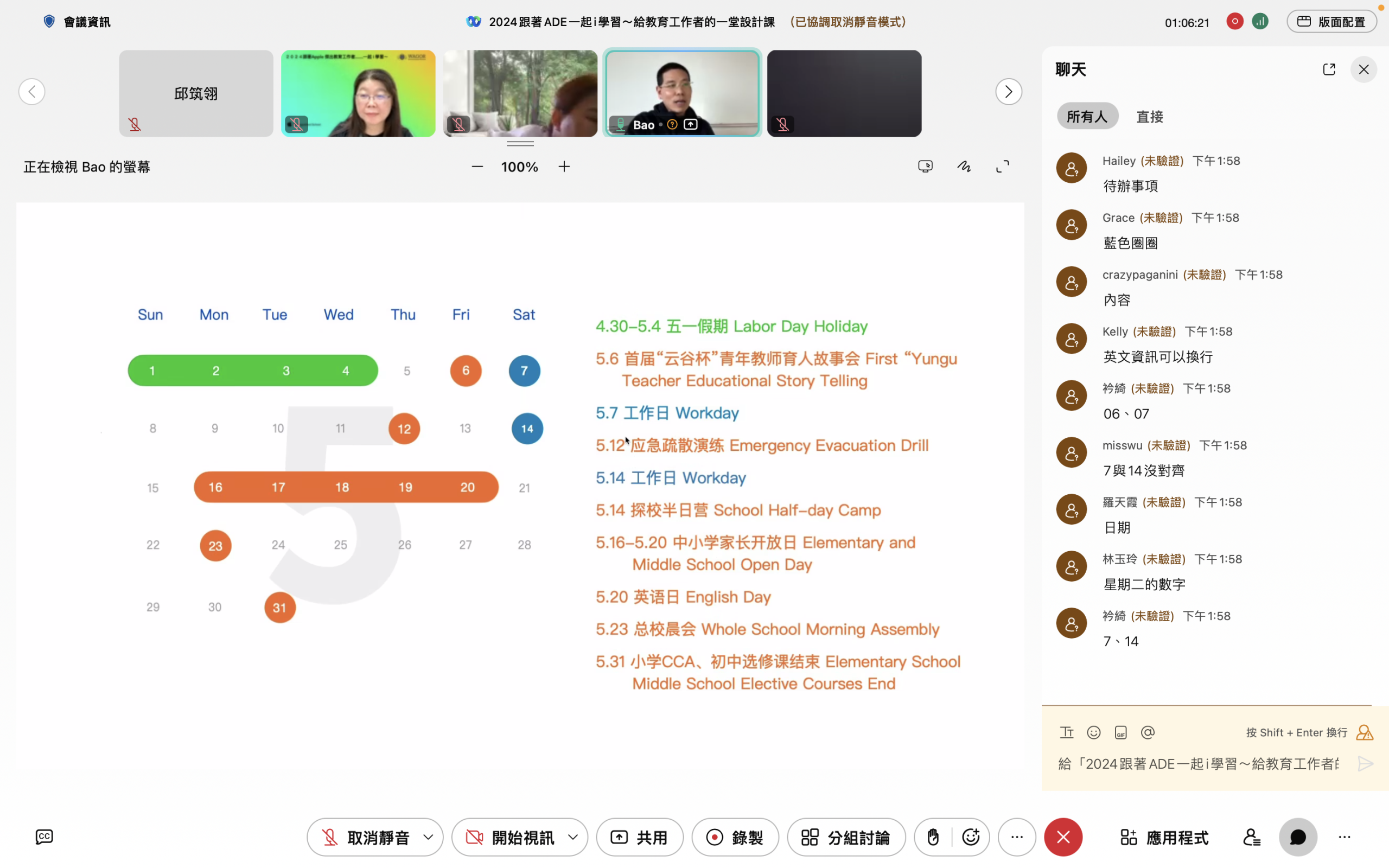Open the annotate pen tool

(x=964, y=167)
